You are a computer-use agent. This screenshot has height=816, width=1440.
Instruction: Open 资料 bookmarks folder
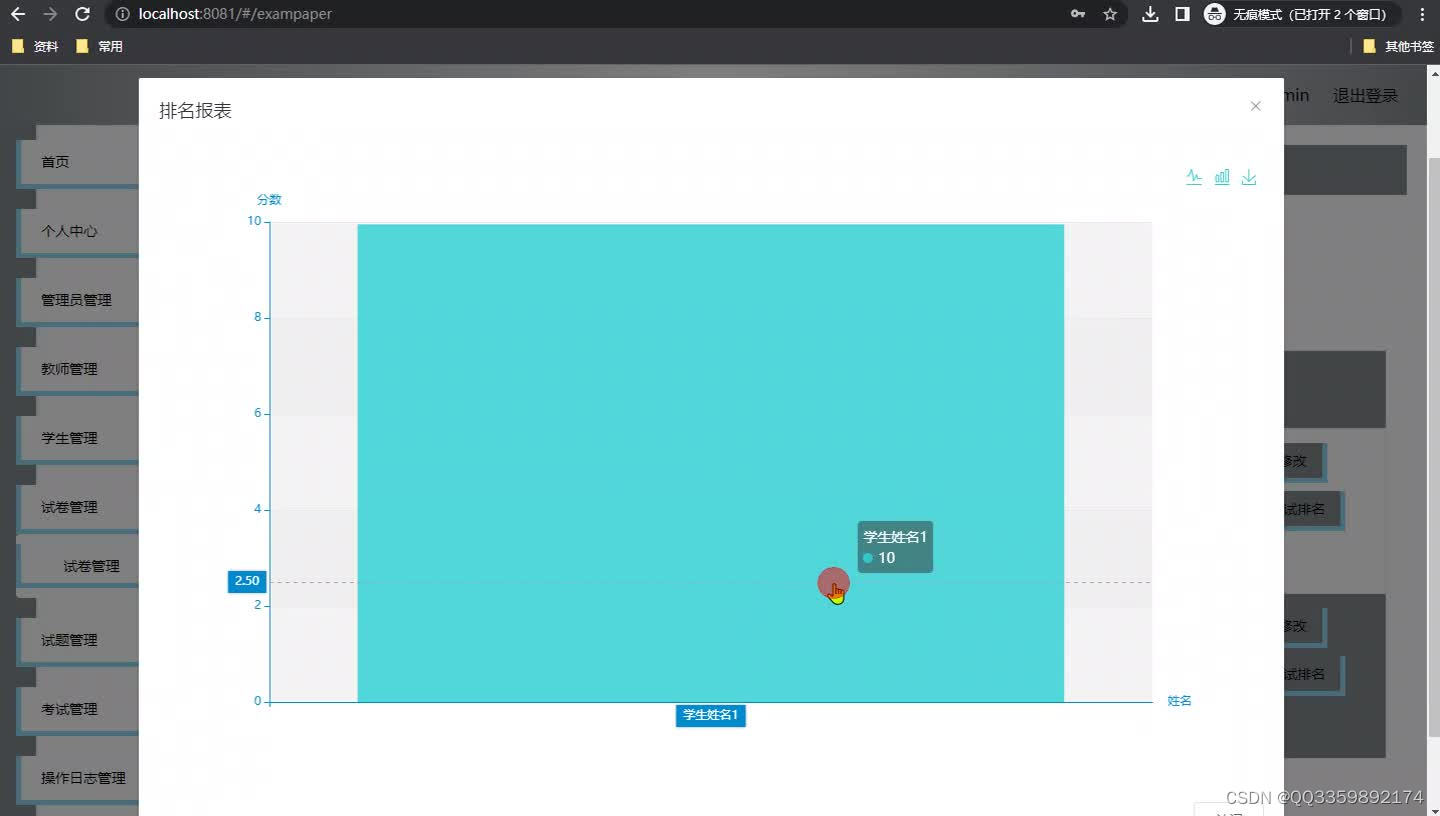[35, 46]
